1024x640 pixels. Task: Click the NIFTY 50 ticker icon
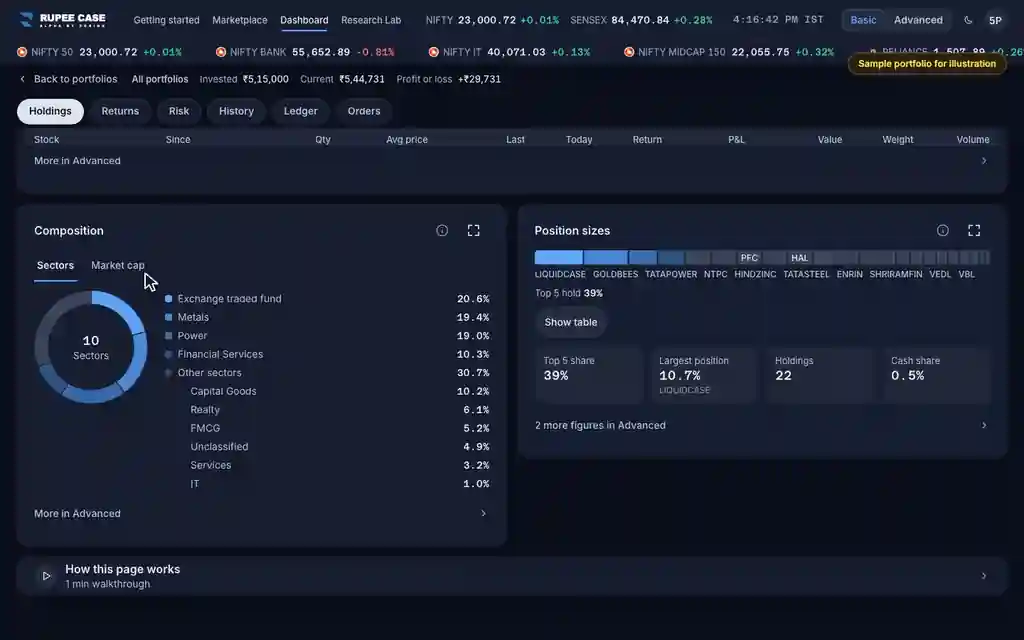22,52
